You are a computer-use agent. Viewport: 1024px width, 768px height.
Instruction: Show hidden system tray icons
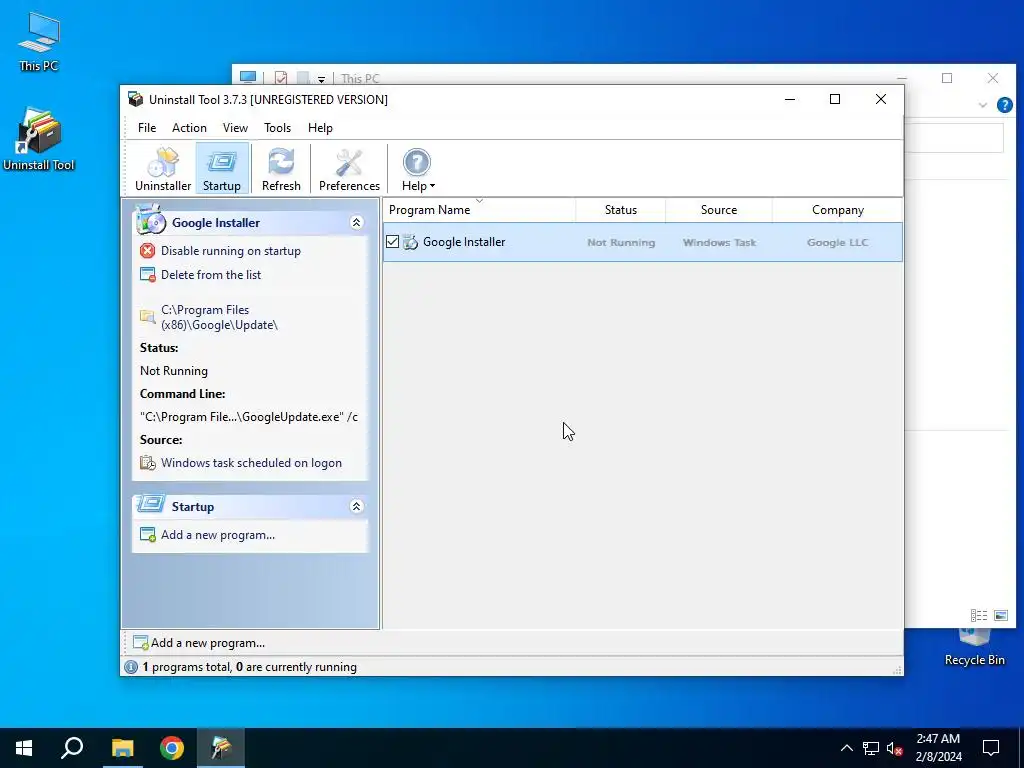point(846,748)
